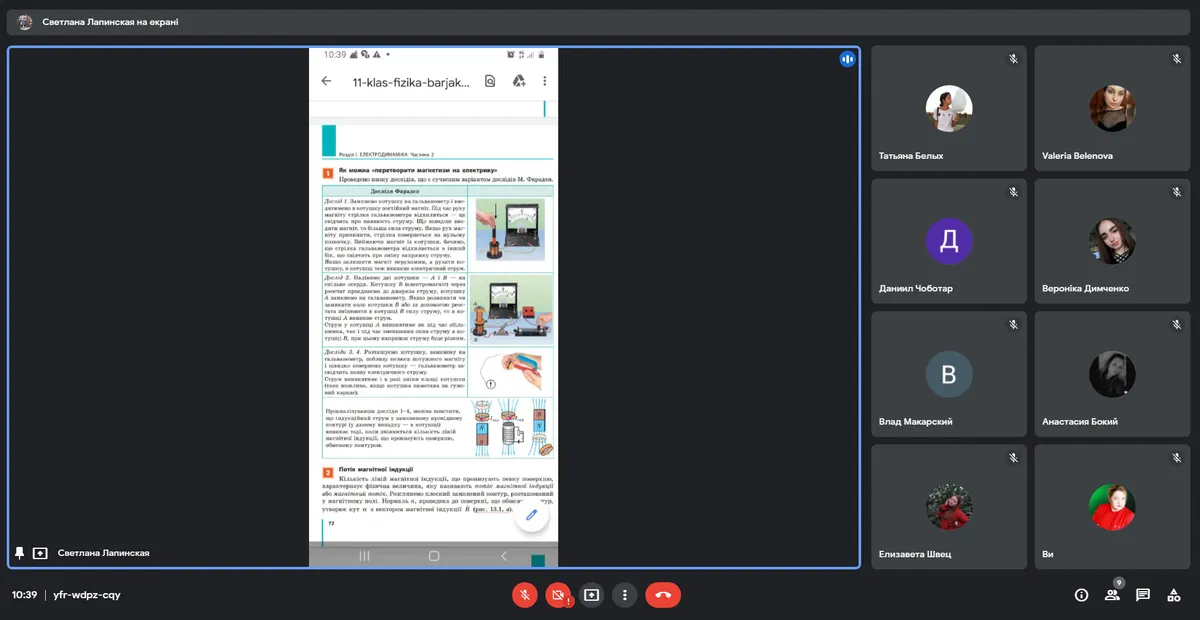Select Елизавета Швец's participant tile
The height and width of the screenshot is (620, 1200).
pos(949,507)
